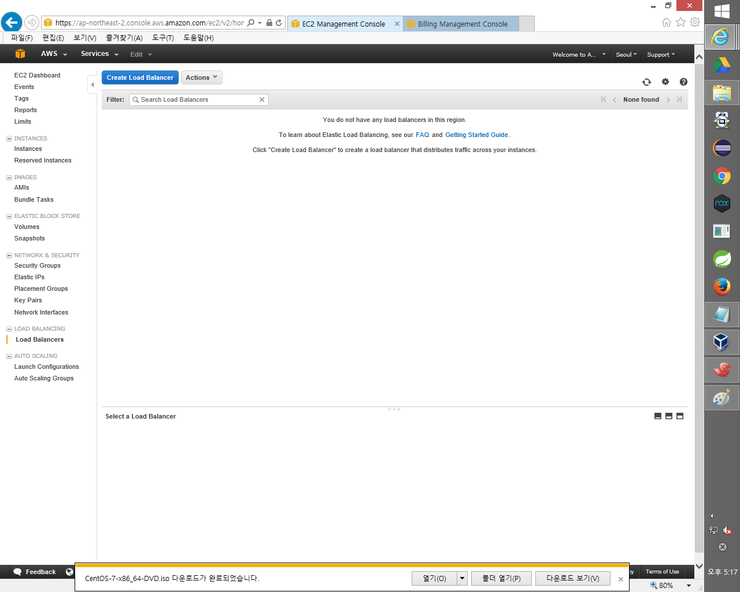This screenshot has height=592, width=740.
Task: Click the refresh load balancers icon
Action: pyautogui.click(x=646, y=82)
